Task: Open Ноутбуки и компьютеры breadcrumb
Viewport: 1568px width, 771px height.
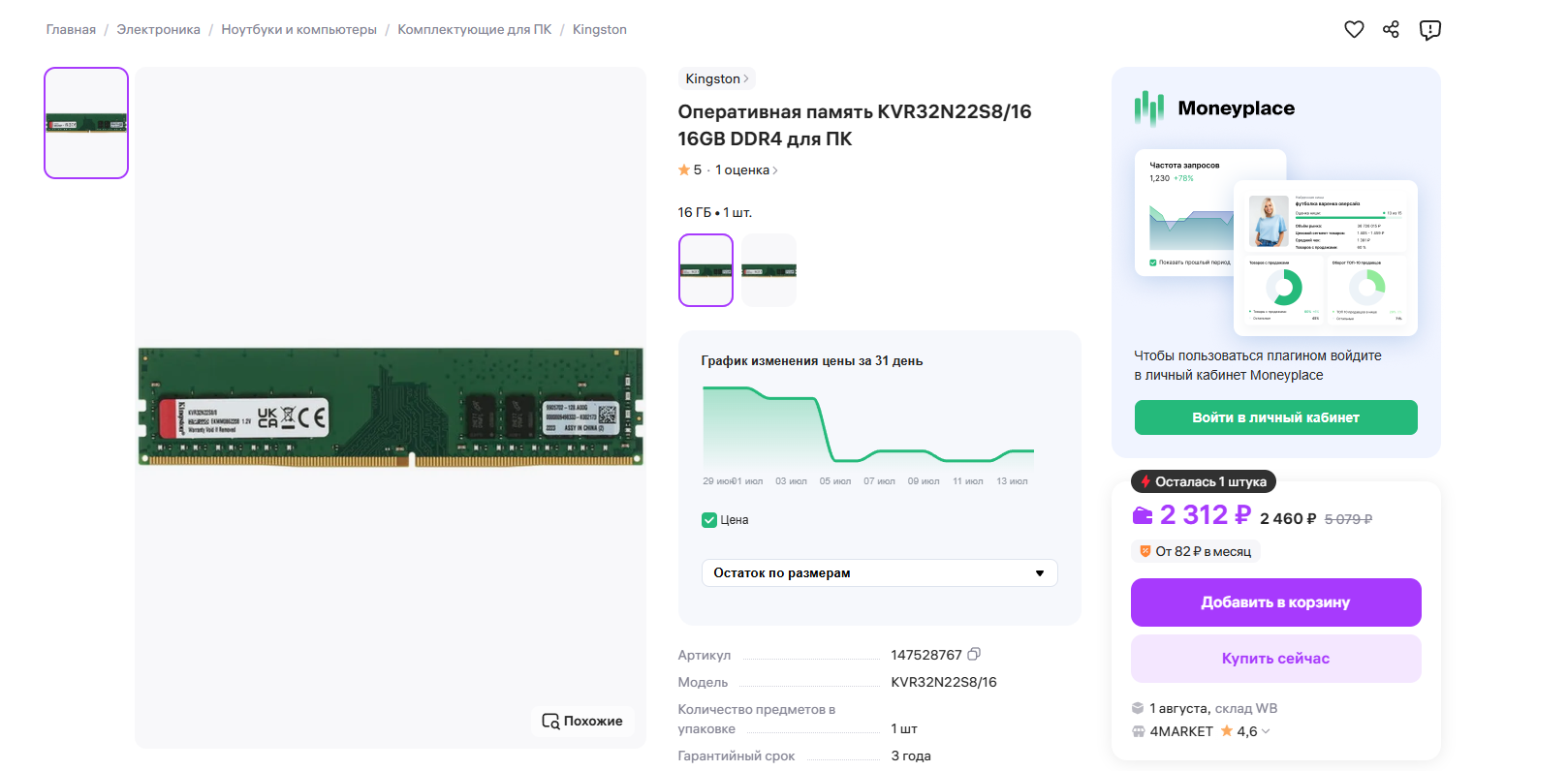Action: point(298,29)
